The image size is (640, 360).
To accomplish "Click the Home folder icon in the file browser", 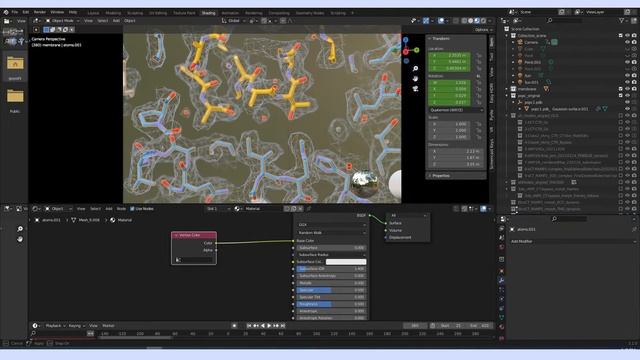I will (15, 63).
